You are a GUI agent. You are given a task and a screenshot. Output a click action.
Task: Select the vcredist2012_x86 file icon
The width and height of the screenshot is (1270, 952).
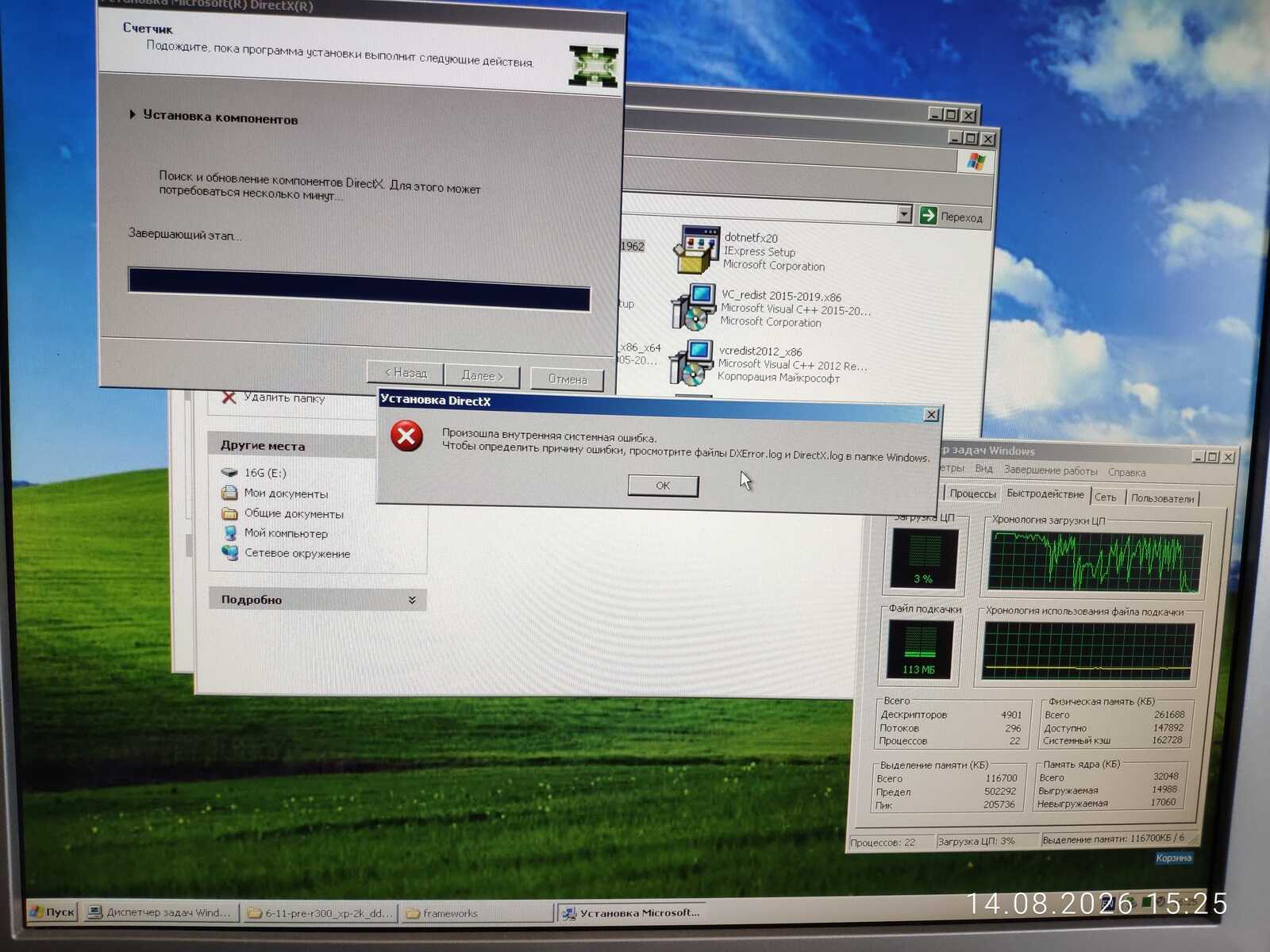click(x=691, y=363)
